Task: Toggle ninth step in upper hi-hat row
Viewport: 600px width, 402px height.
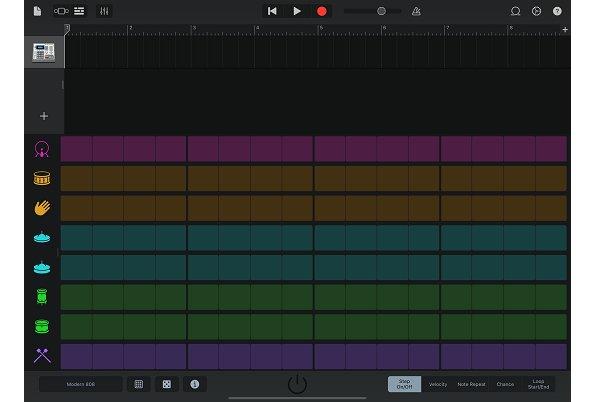Action: 329,238
